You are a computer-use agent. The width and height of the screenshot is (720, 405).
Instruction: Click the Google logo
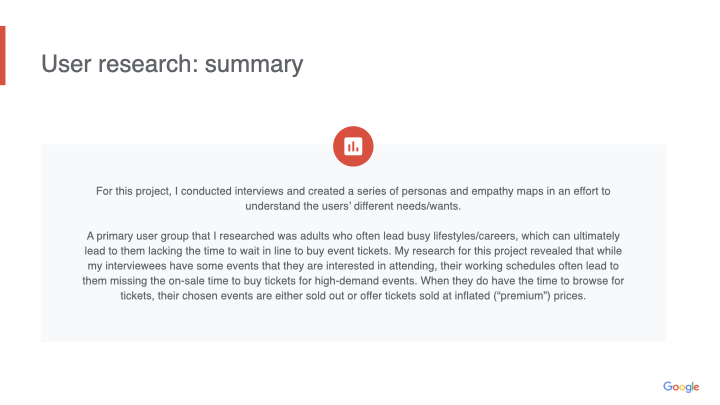(680, 387)
